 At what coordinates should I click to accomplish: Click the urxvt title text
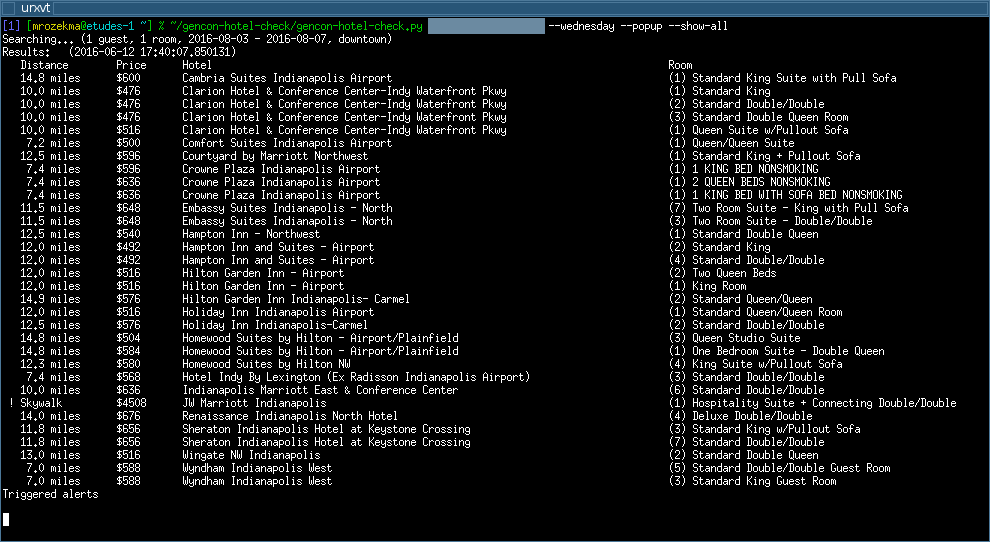coord(35,8)
